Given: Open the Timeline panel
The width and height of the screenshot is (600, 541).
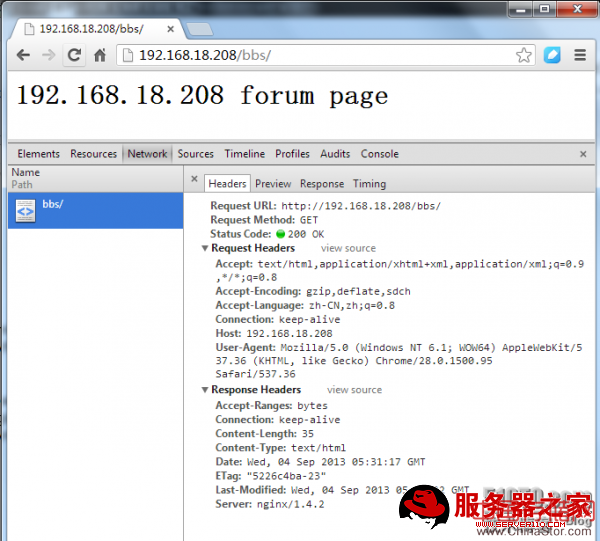Looking at the screenshot, I should click(x=244, y=154).
